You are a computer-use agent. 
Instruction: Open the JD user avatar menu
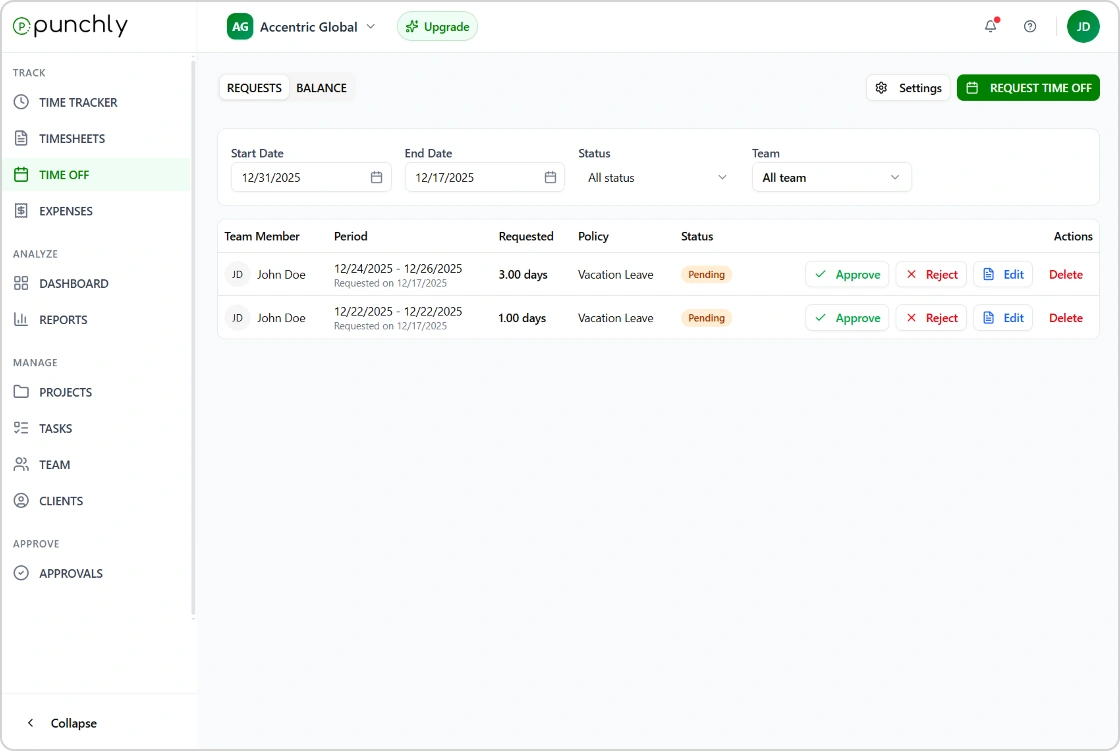click(1083, 27)
